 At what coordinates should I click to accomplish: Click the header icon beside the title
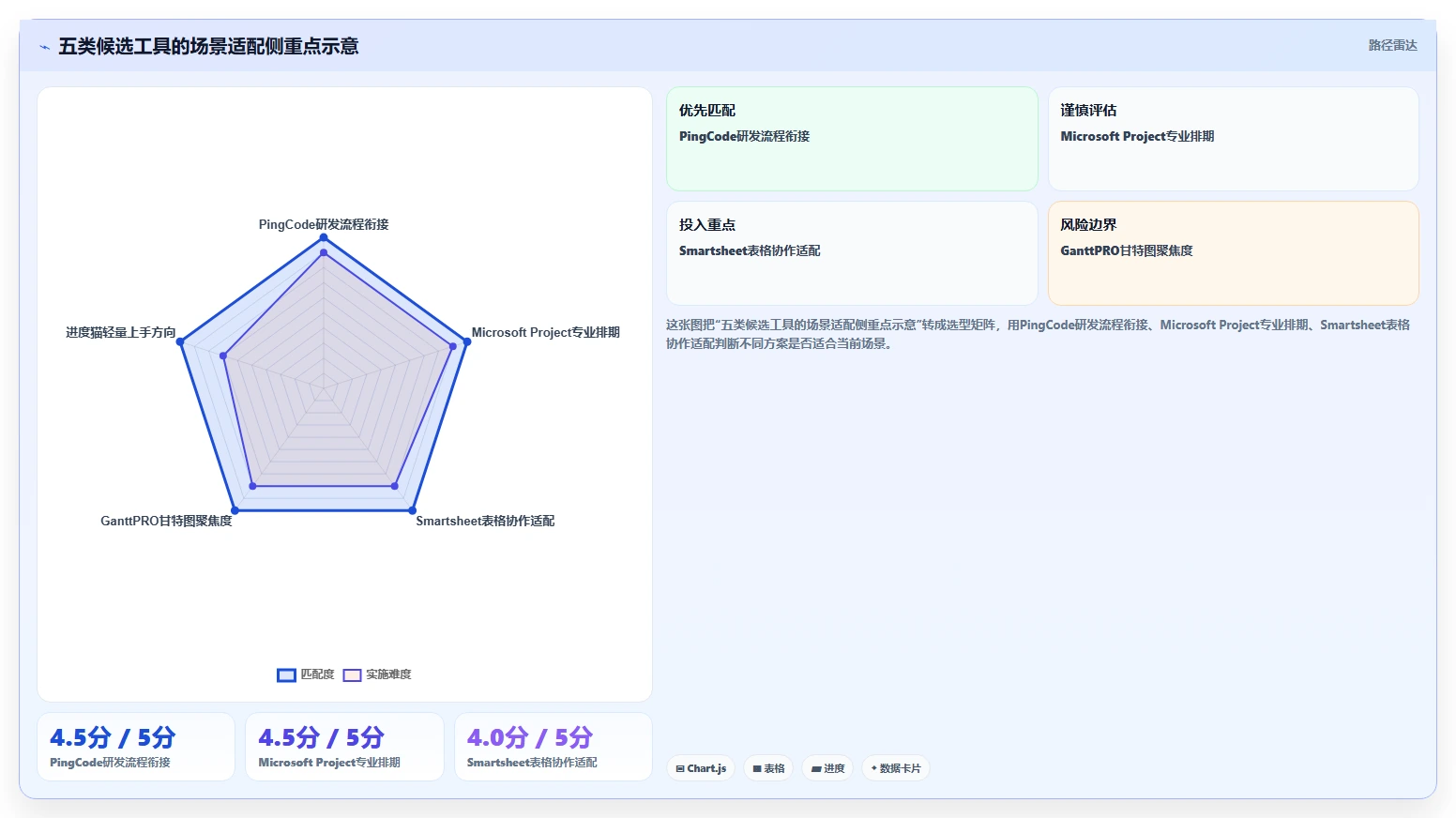(44, 47)
